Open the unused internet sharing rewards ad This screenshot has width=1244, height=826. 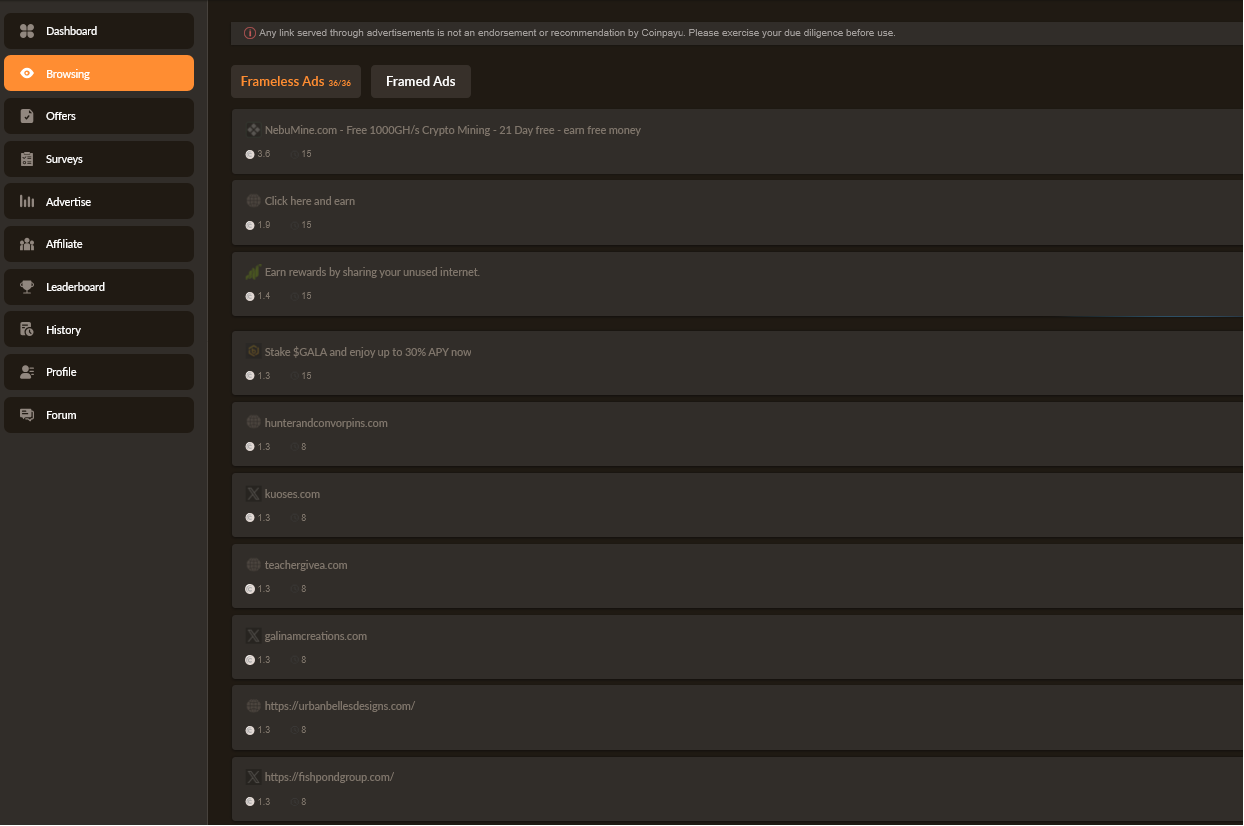coord(372,272)
